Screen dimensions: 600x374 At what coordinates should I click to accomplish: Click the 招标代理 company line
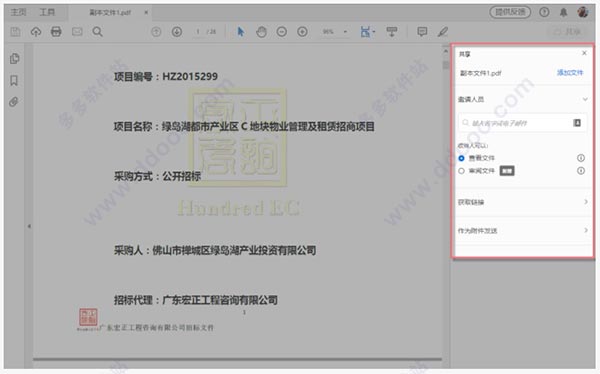click(x=196, y=300)
